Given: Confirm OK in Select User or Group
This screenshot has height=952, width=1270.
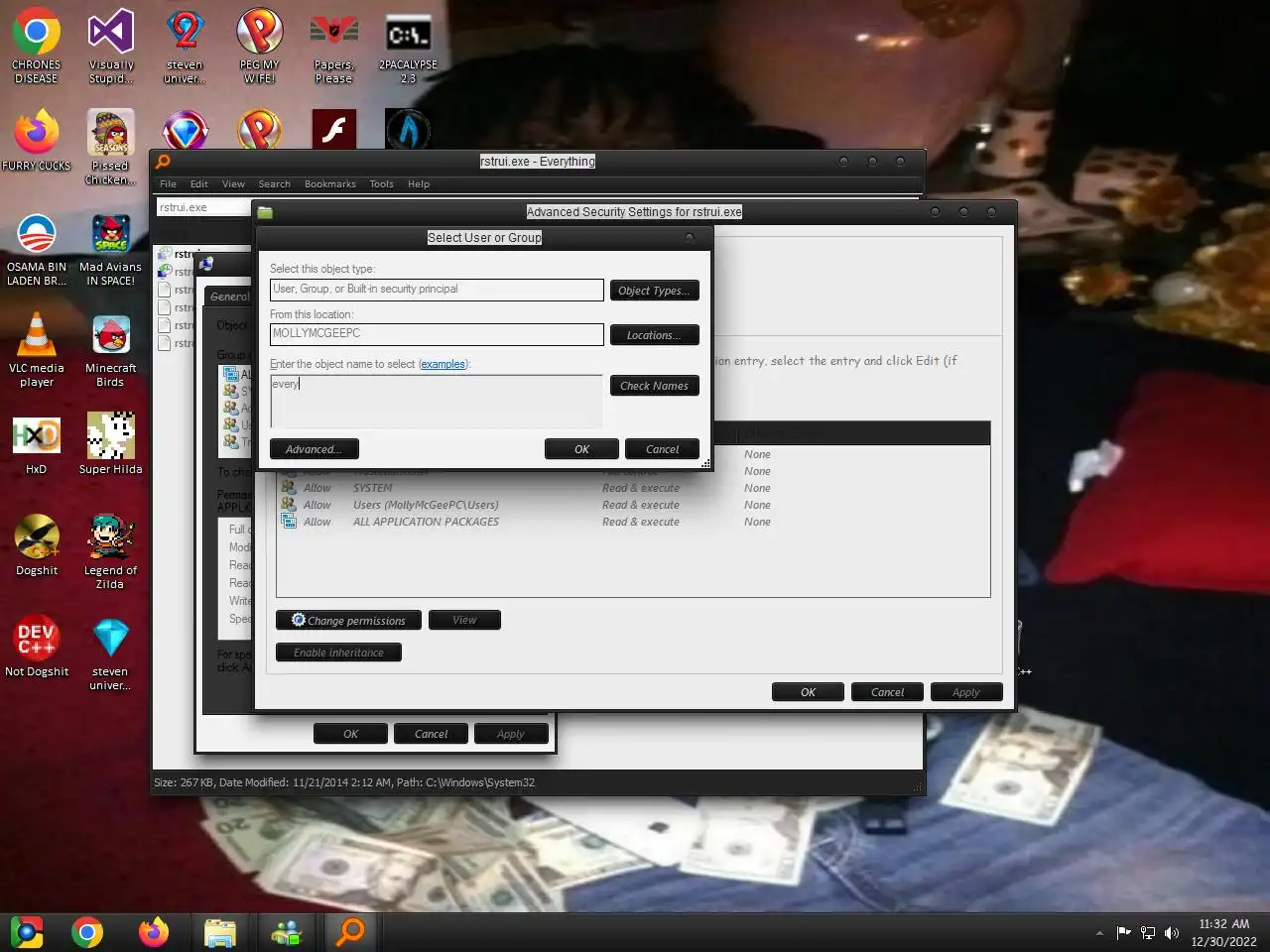Looking at the screenshot, I should click(581, 449).
